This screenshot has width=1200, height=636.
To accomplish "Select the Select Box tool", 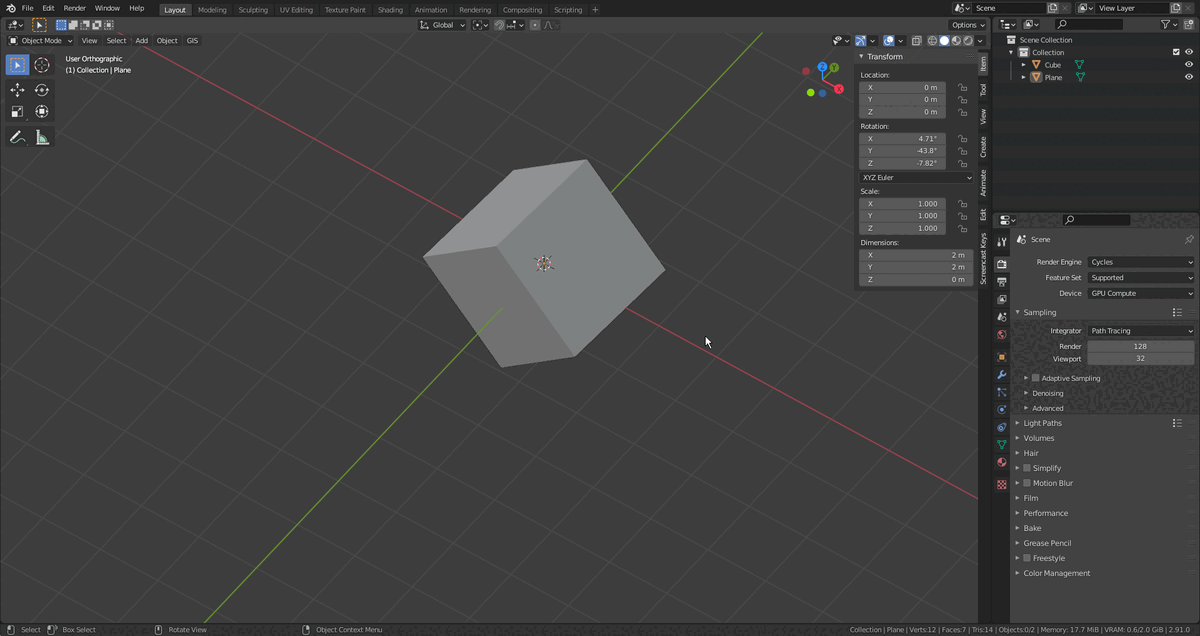I will 18,65.
